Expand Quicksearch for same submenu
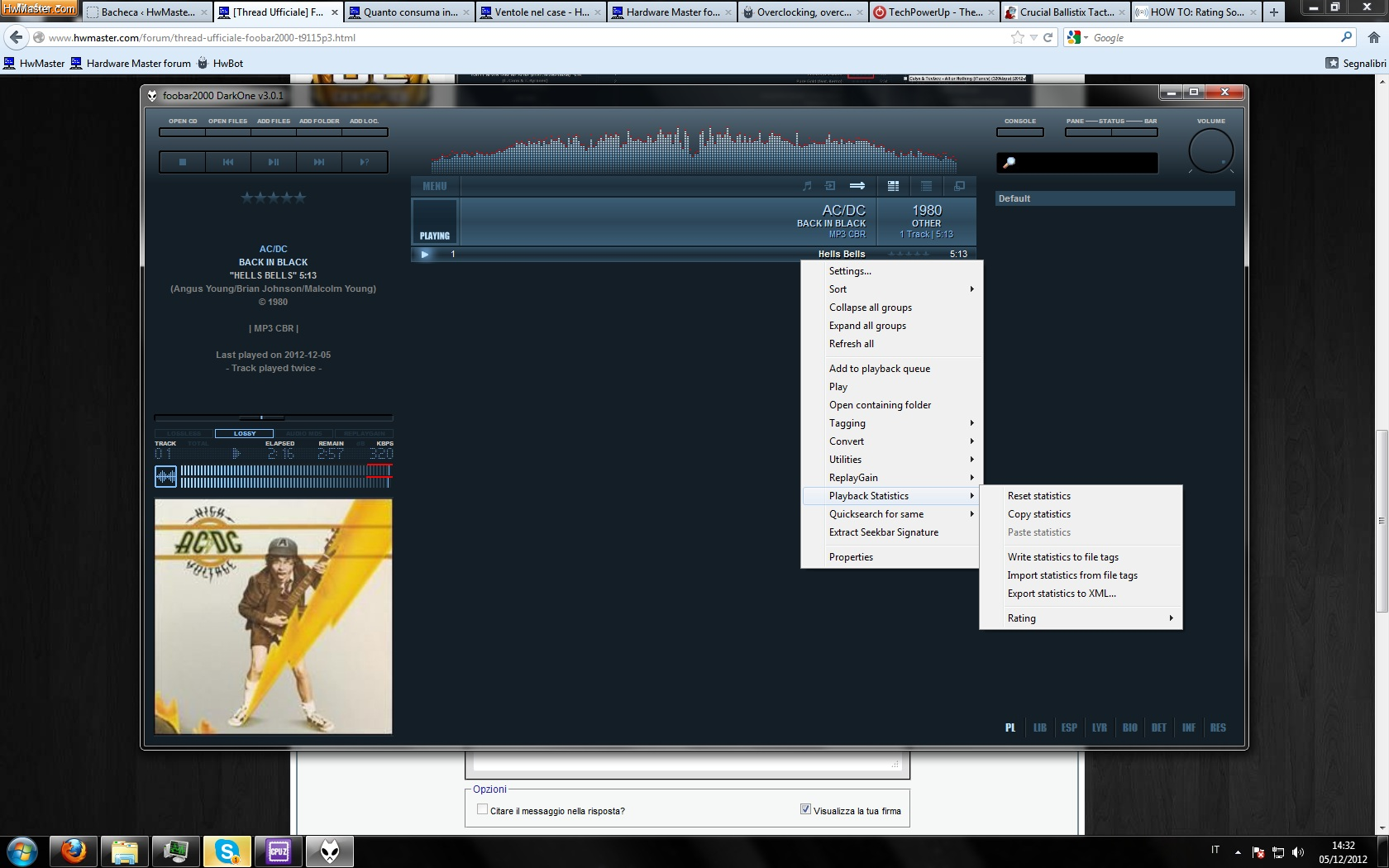 point(891,514)
